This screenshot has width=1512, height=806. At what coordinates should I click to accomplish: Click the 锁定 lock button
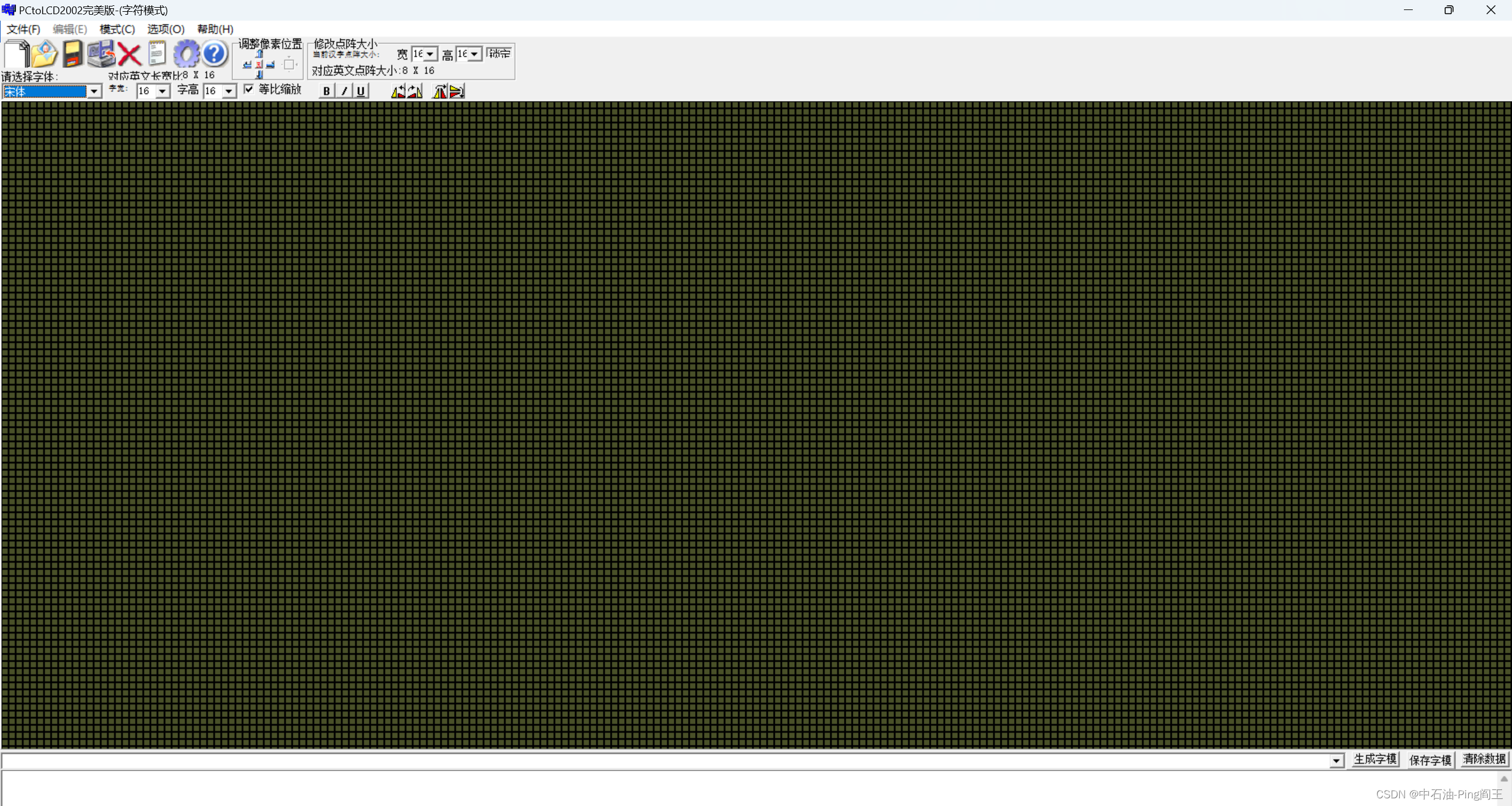coord(499,54)
